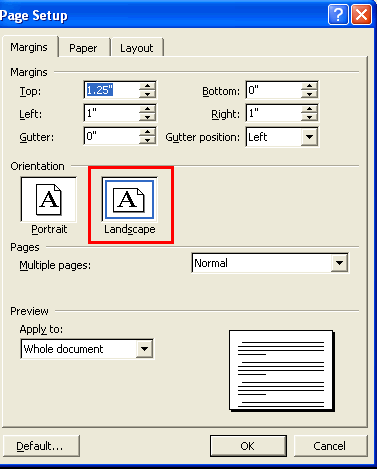This screenshot has width=377, height=469.
Task: Decrease the Right margin value
Action: click(309, 117)
